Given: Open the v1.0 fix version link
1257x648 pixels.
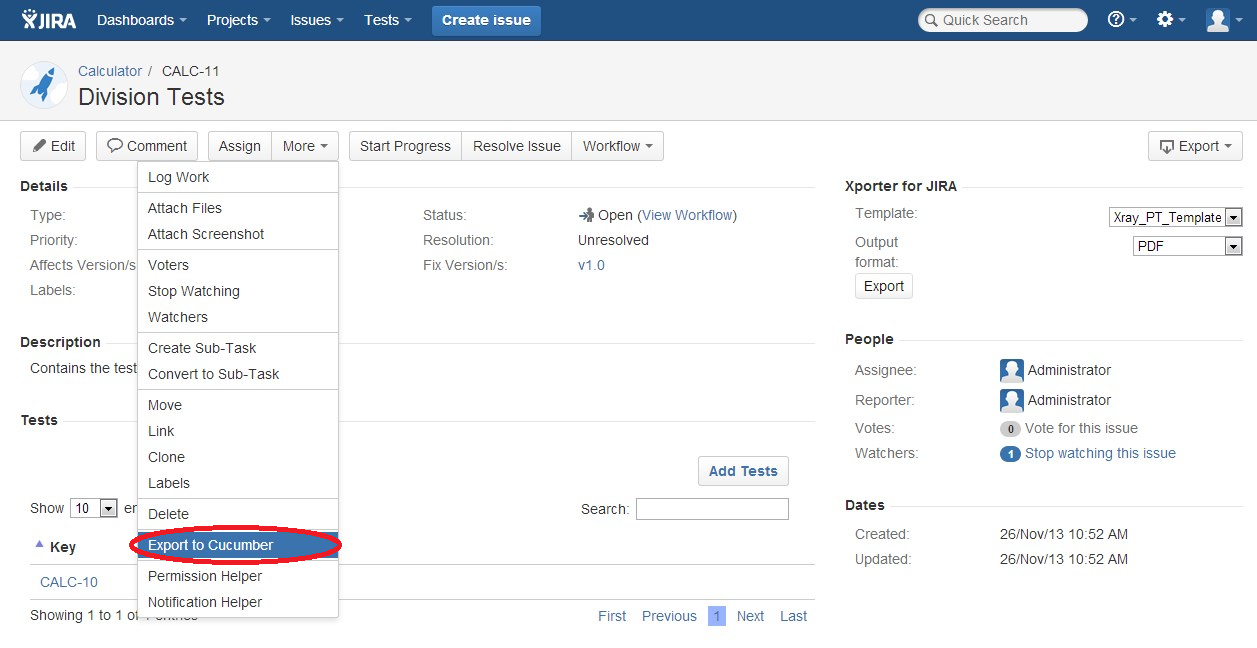Looking at the screenshot, I should pyautogui.click(x=591, y=265).
